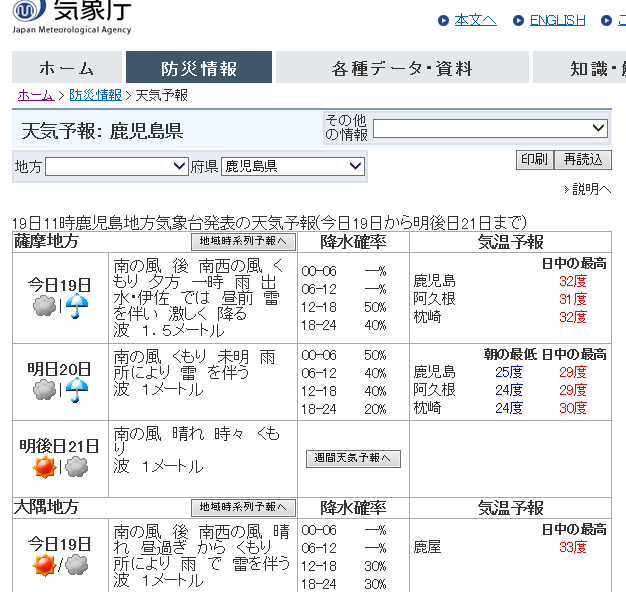Click cloud icon in 明後日21日 row
The width and height of the screenshot is (626, 592).
(x=77, y=467)
